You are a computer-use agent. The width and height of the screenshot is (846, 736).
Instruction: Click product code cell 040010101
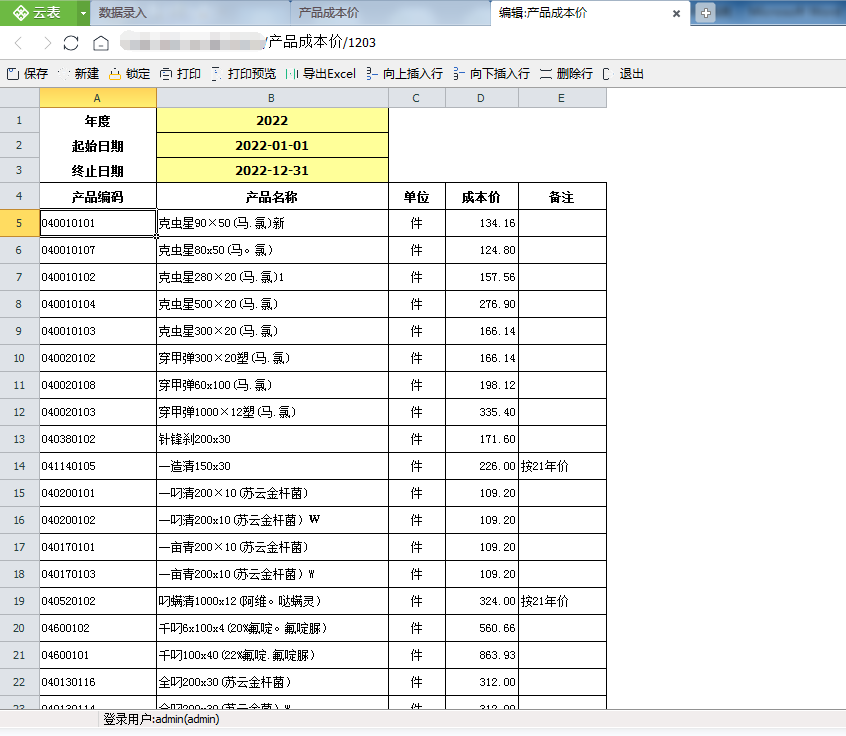[98, 223]
